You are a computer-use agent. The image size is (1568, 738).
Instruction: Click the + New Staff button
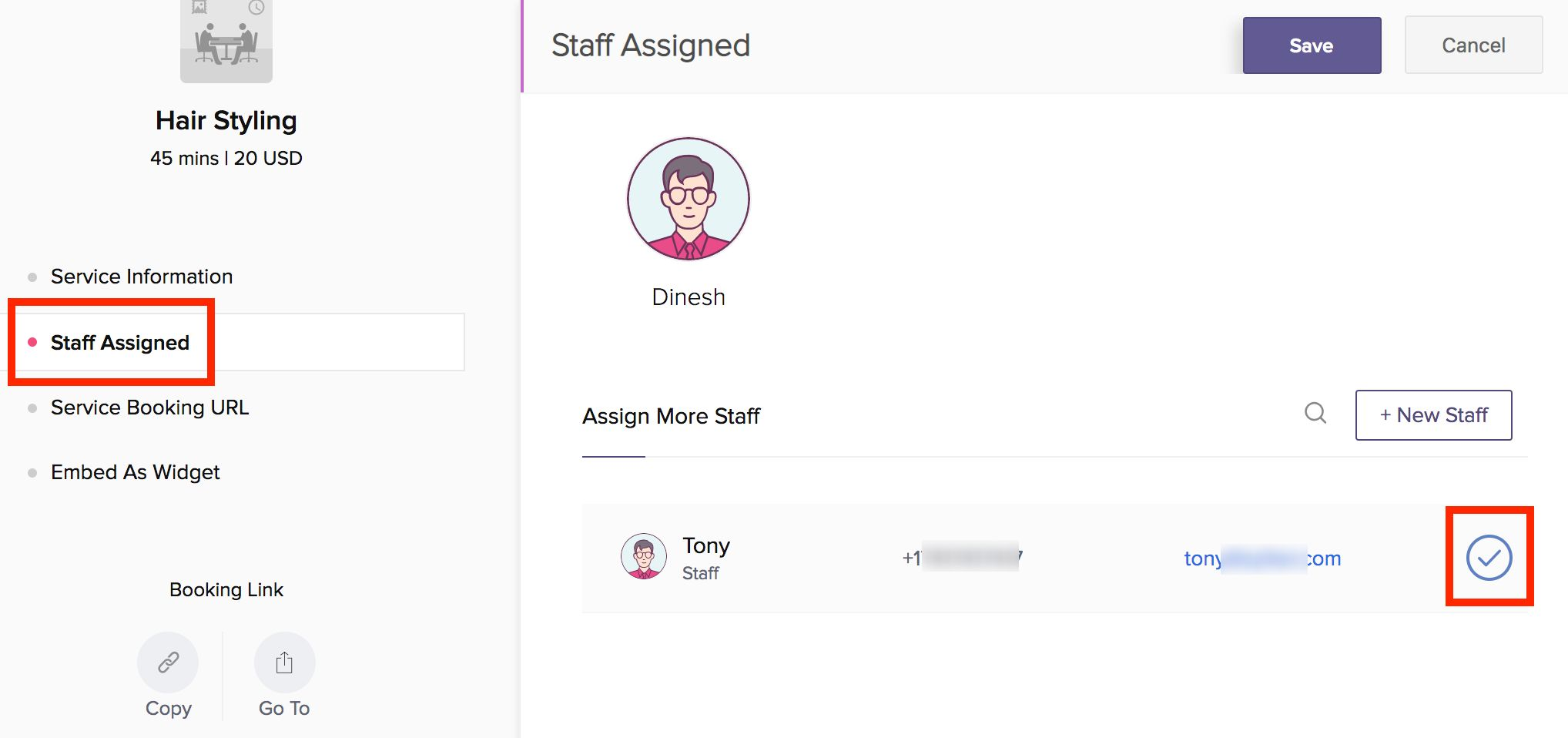click(1433, 415)
